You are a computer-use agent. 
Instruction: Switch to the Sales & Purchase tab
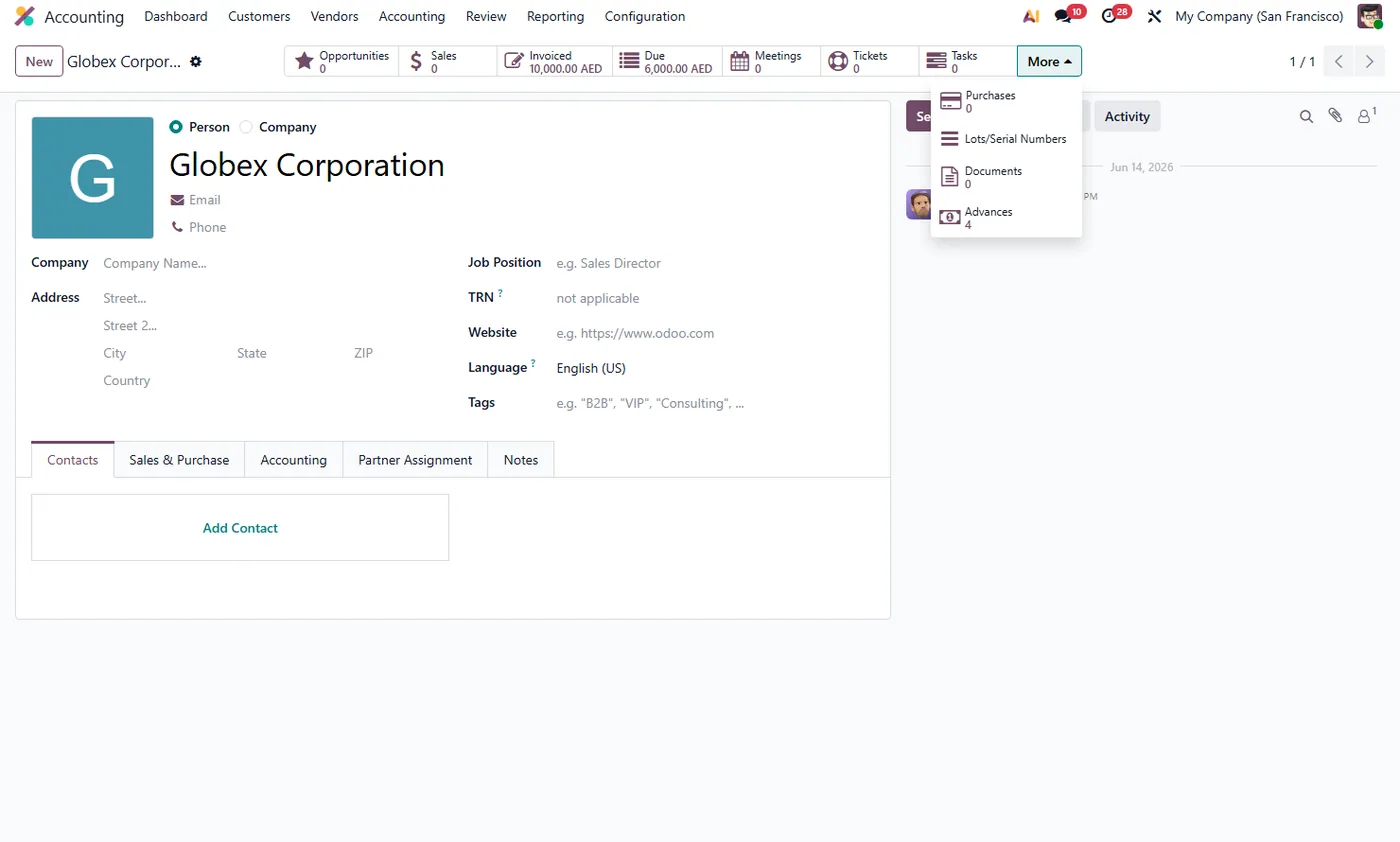(179, 460)
